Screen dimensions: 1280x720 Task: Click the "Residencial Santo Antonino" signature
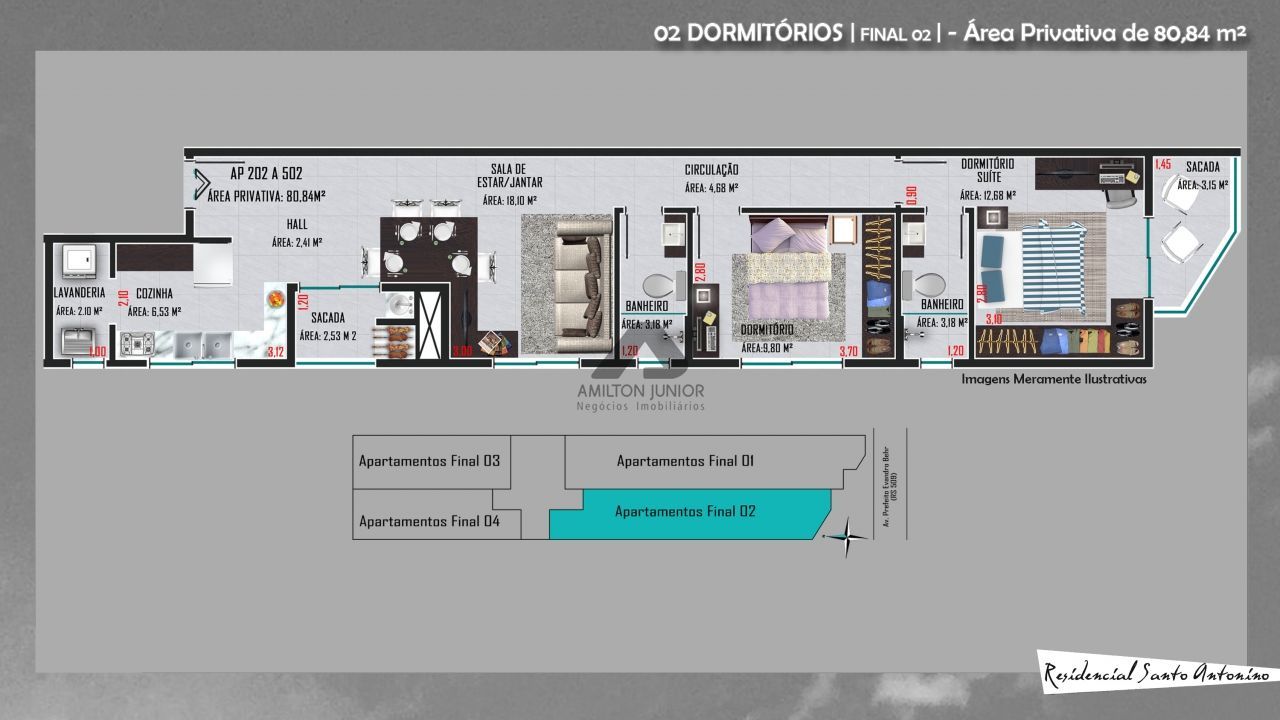point(1156,674)
